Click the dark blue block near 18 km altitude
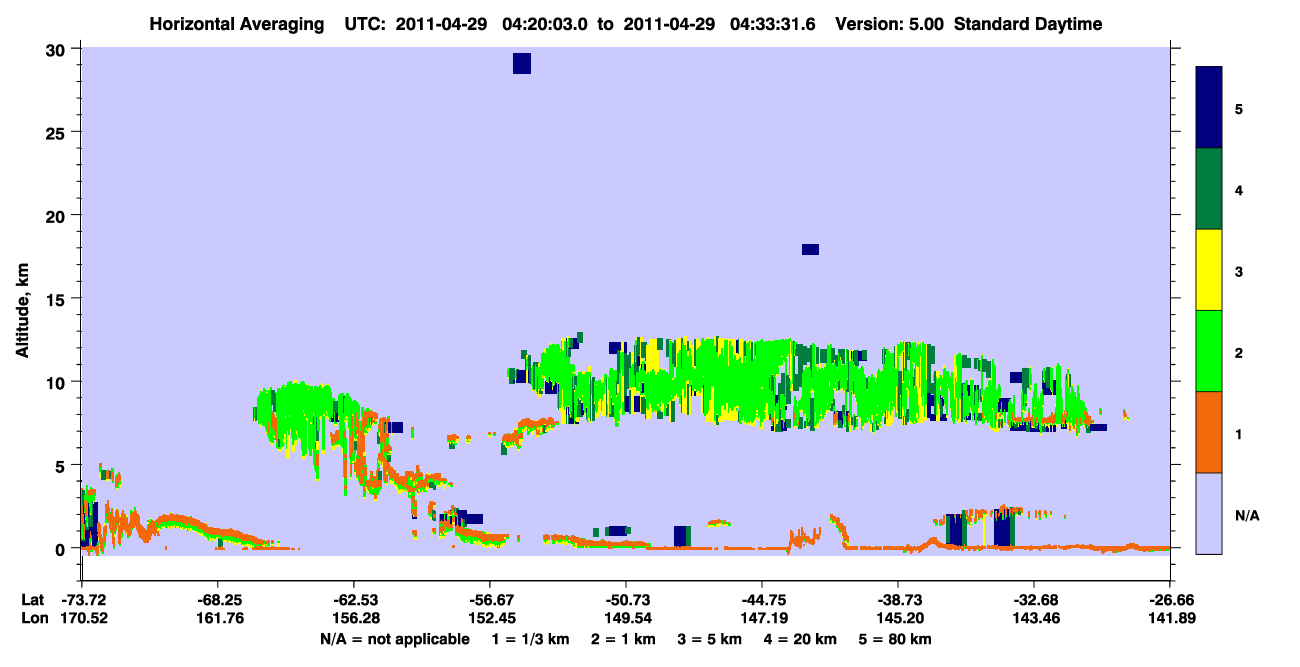1300x667 pixels. 810,249
